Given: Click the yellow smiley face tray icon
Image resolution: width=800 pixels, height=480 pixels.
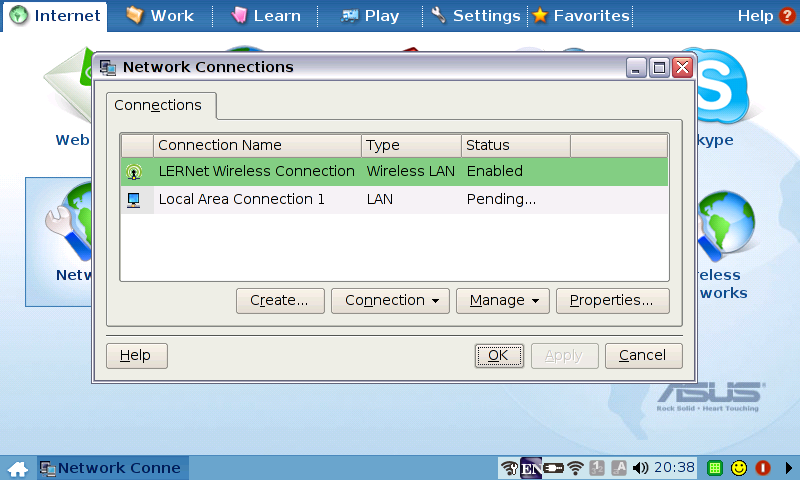Looking at the screenshot, I should coord(739,468).
